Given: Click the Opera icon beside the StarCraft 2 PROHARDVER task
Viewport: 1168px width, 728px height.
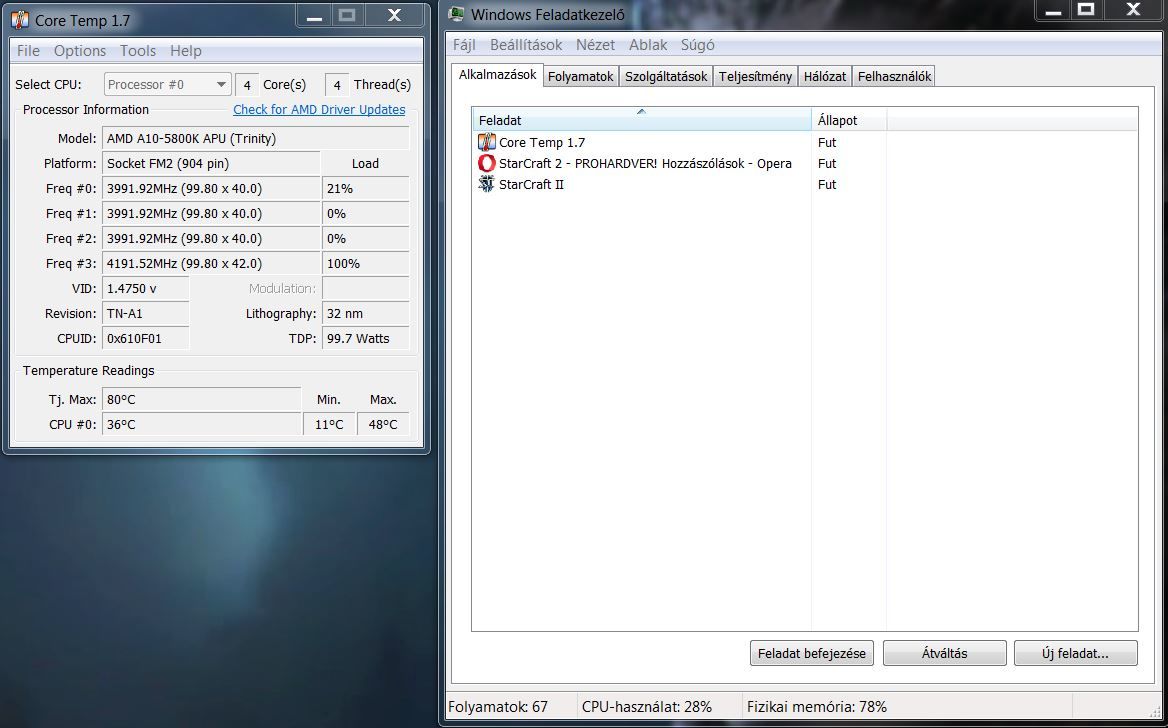Looking at the screenshot, I should [x=486, y=163].
